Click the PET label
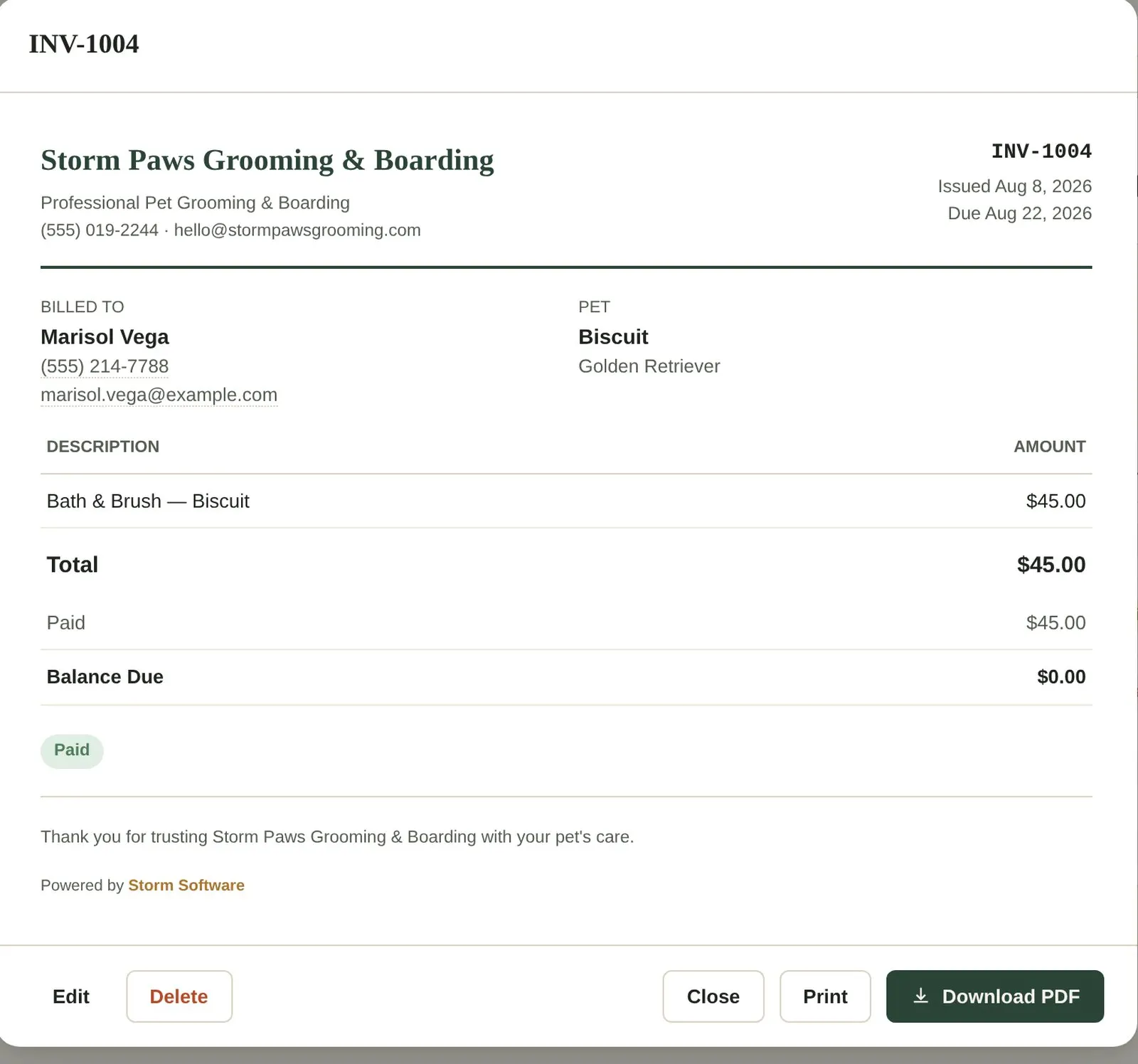This screenshot has height=1064, width=1138. (595, 307)
